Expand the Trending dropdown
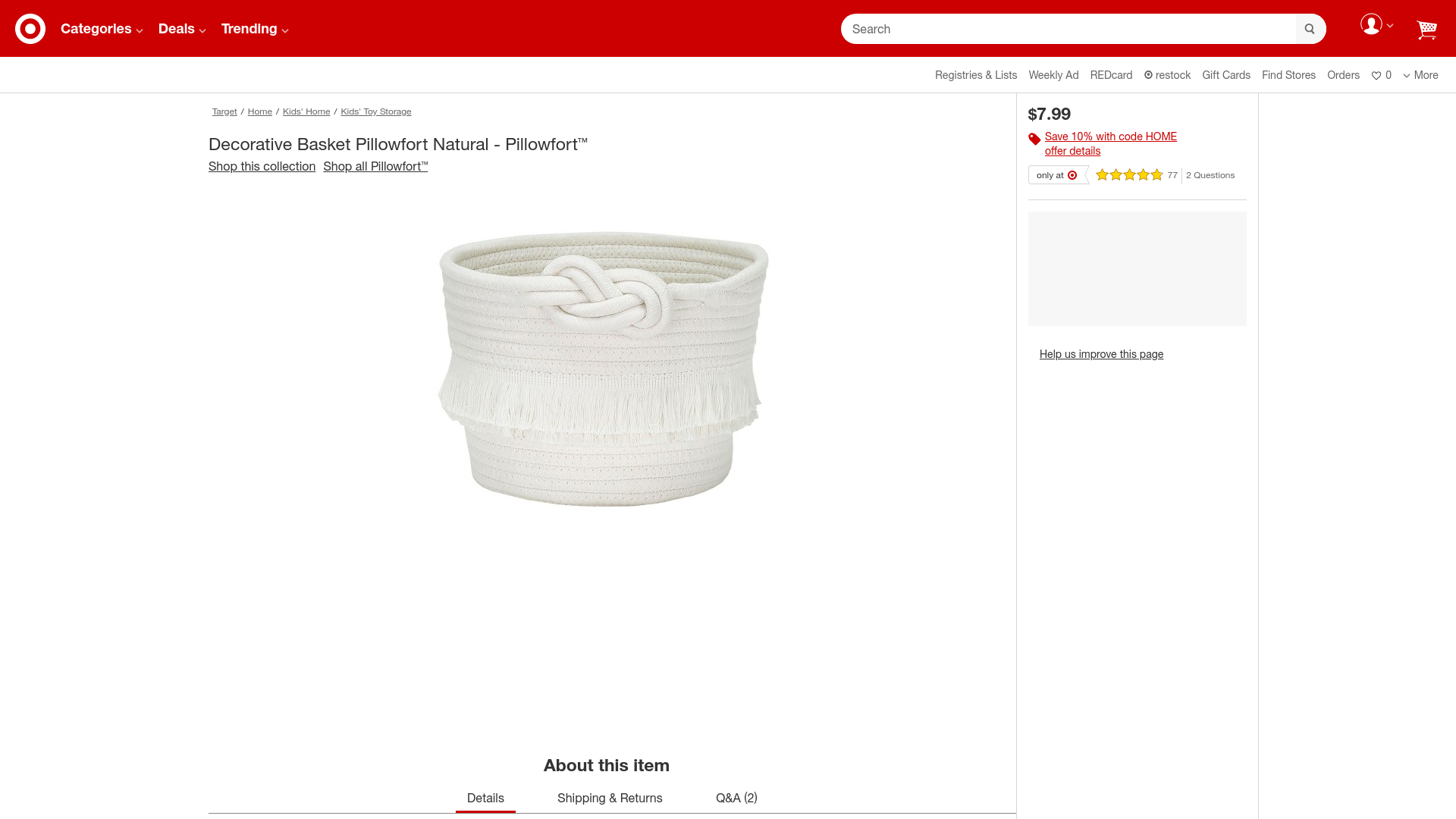Image resolution: width=1456 pixels, height=819 pixels. pyautogui.click(x=255, y=29)
